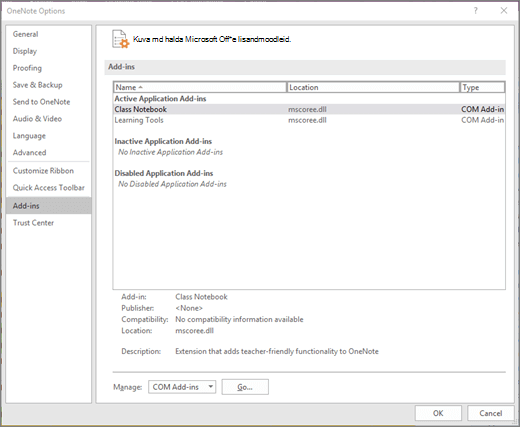Sort by the Location column header
Screen dimensions: 520x427
373,87
